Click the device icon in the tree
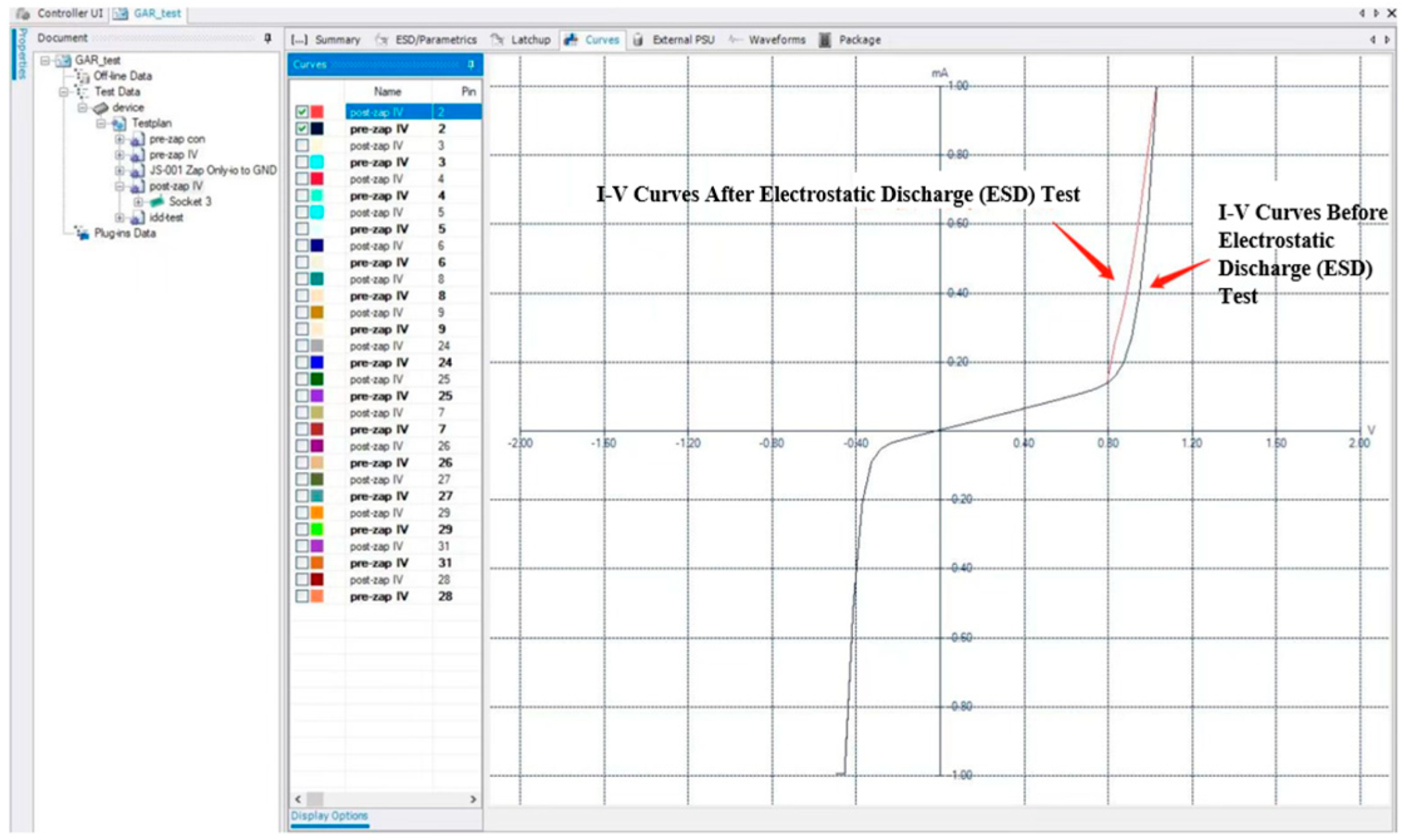 (100, 107)
